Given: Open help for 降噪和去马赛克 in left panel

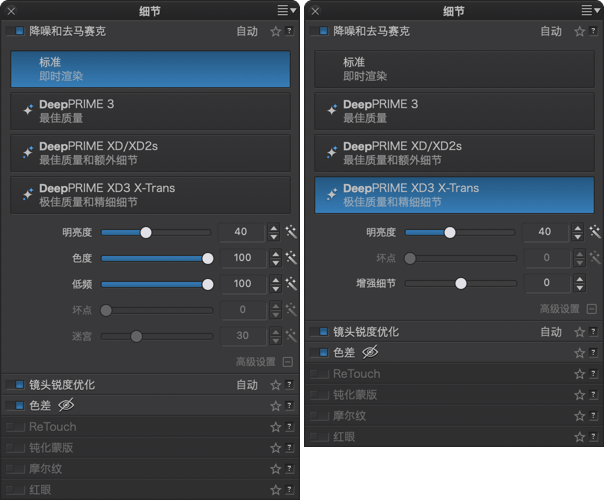Looking at the screenshot, I should [x=289, y=31].
